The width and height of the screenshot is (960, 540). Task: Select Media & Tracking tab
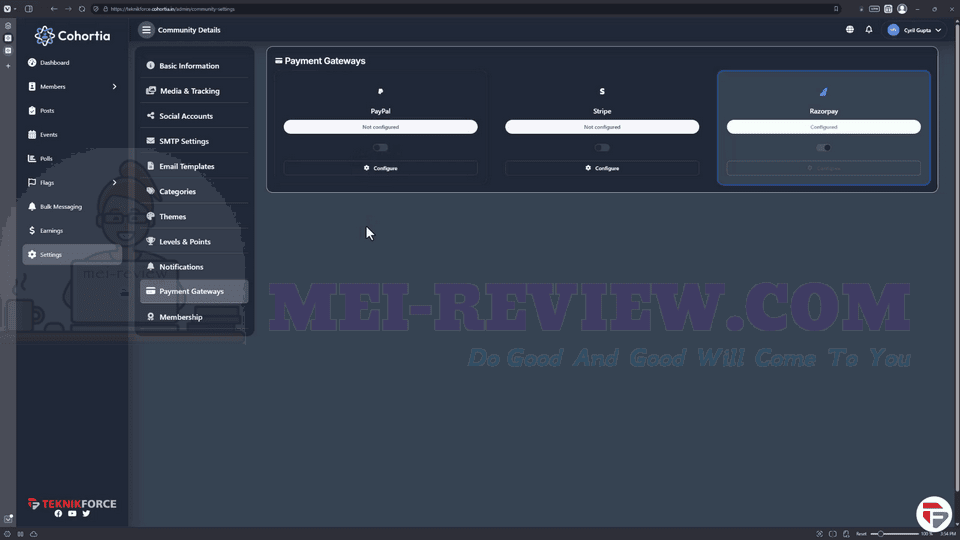point(194,91)
